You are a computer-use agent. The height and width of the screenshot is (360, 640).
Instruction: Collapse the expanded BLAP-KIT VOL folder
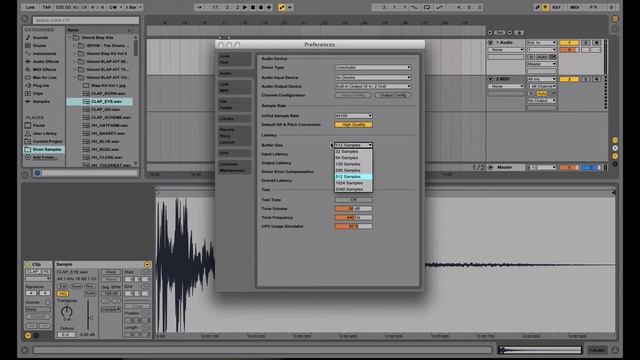pos(75,78)
